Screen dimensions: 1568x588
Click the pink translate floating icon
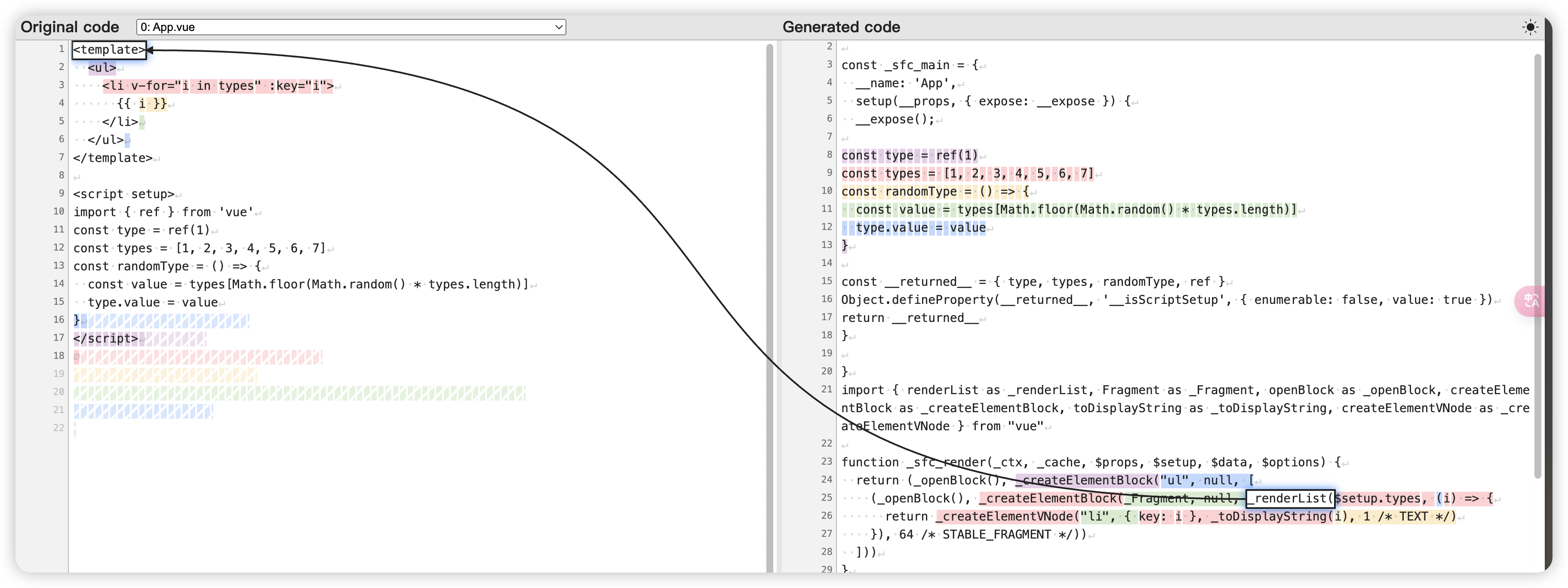tap(1530, 300)
